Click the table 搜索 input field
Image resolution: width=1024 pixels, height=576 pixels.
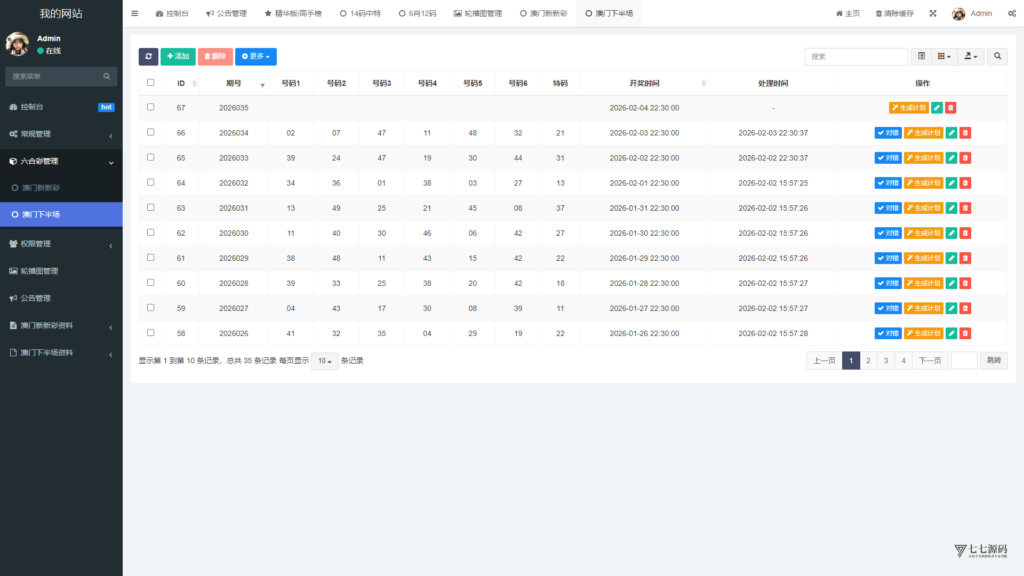(856, 57)
